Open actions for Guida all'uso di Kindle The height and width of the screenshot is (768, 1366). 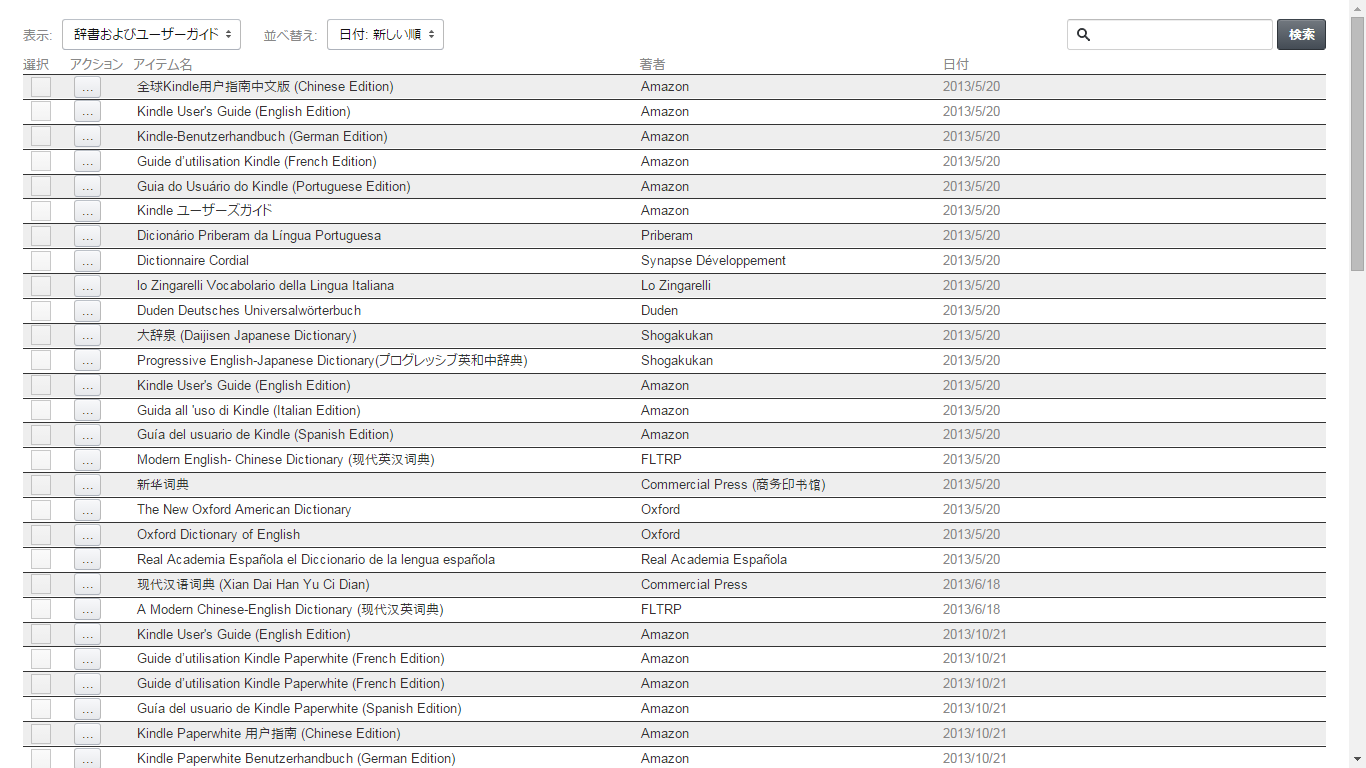point(87,411)
